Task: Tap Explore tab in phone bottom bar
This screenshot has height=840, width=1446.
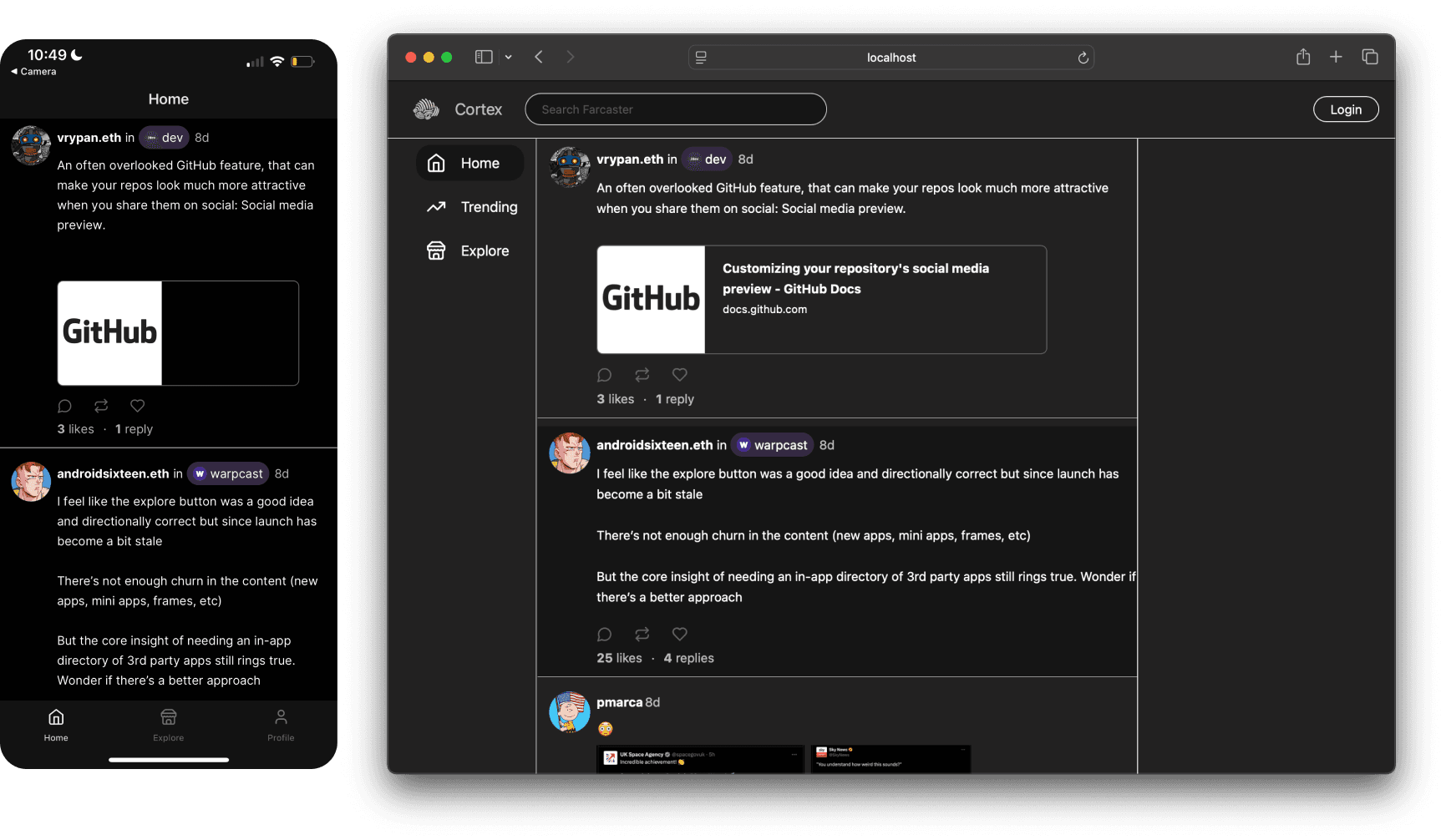Action: [169, 726]
